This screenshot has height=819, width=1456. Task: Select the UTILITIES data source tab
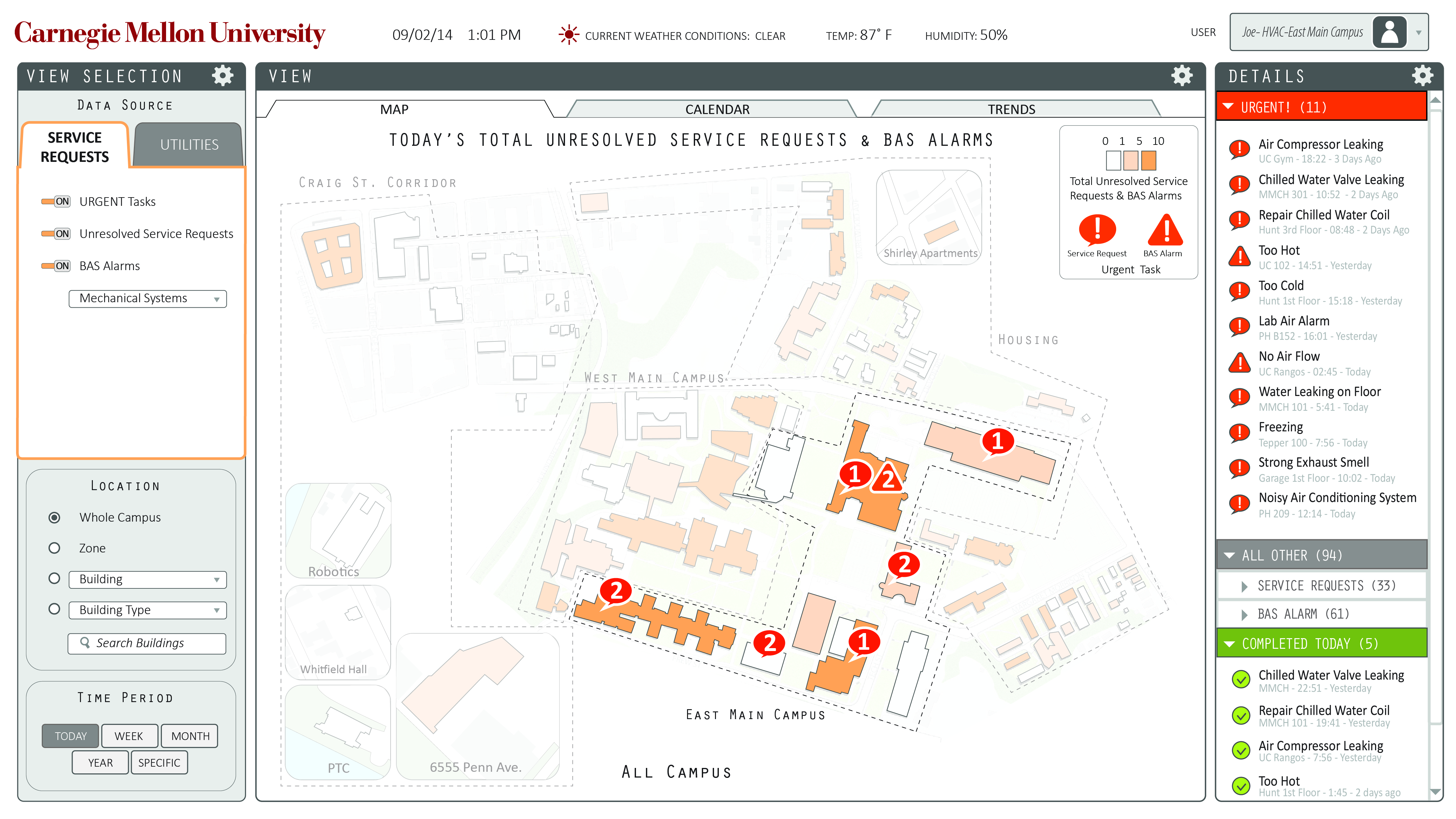click(x=190, y=145)
